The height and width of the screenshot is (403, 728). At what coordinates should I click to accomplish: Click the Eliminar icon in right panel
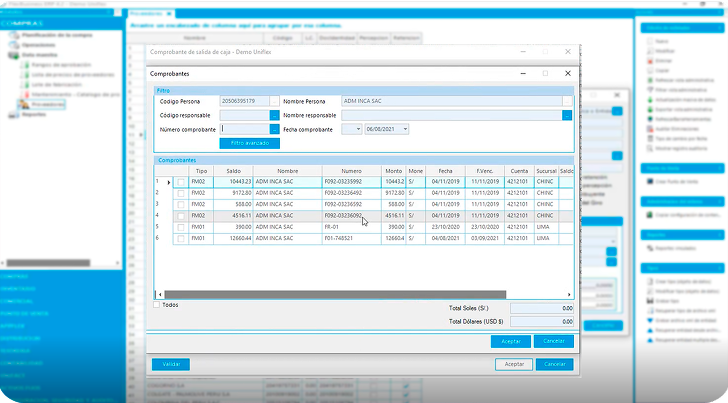[649, 60]
